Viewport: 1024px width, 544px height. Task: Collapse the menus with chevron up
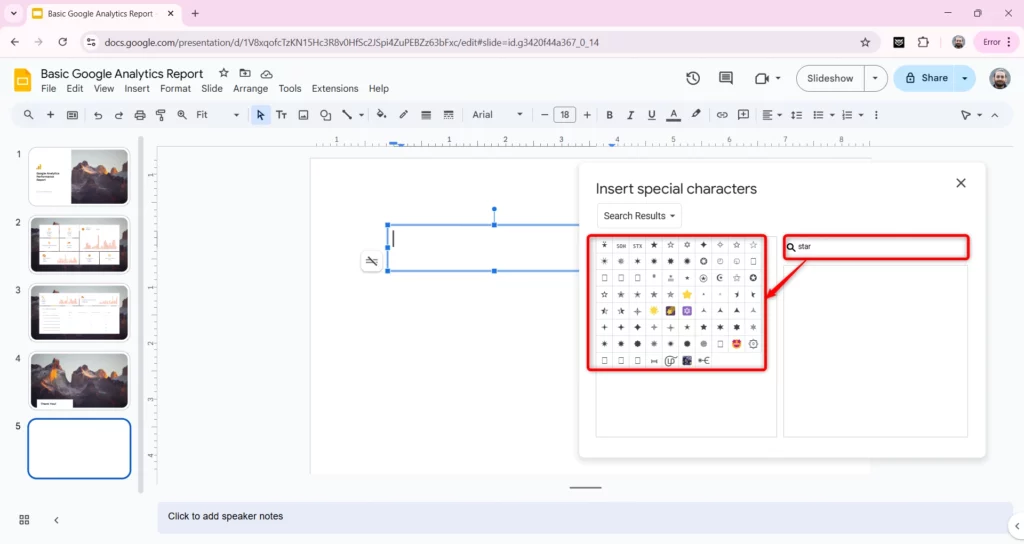[x=995, y=115]
